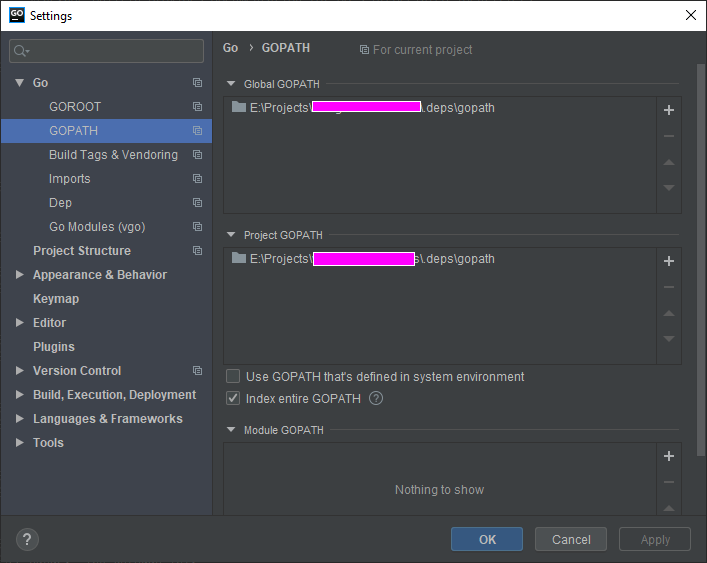This screenshot has width=707, height=563.
Task: Click the project-level icon next to Project Structure
Action: [197, 251]
